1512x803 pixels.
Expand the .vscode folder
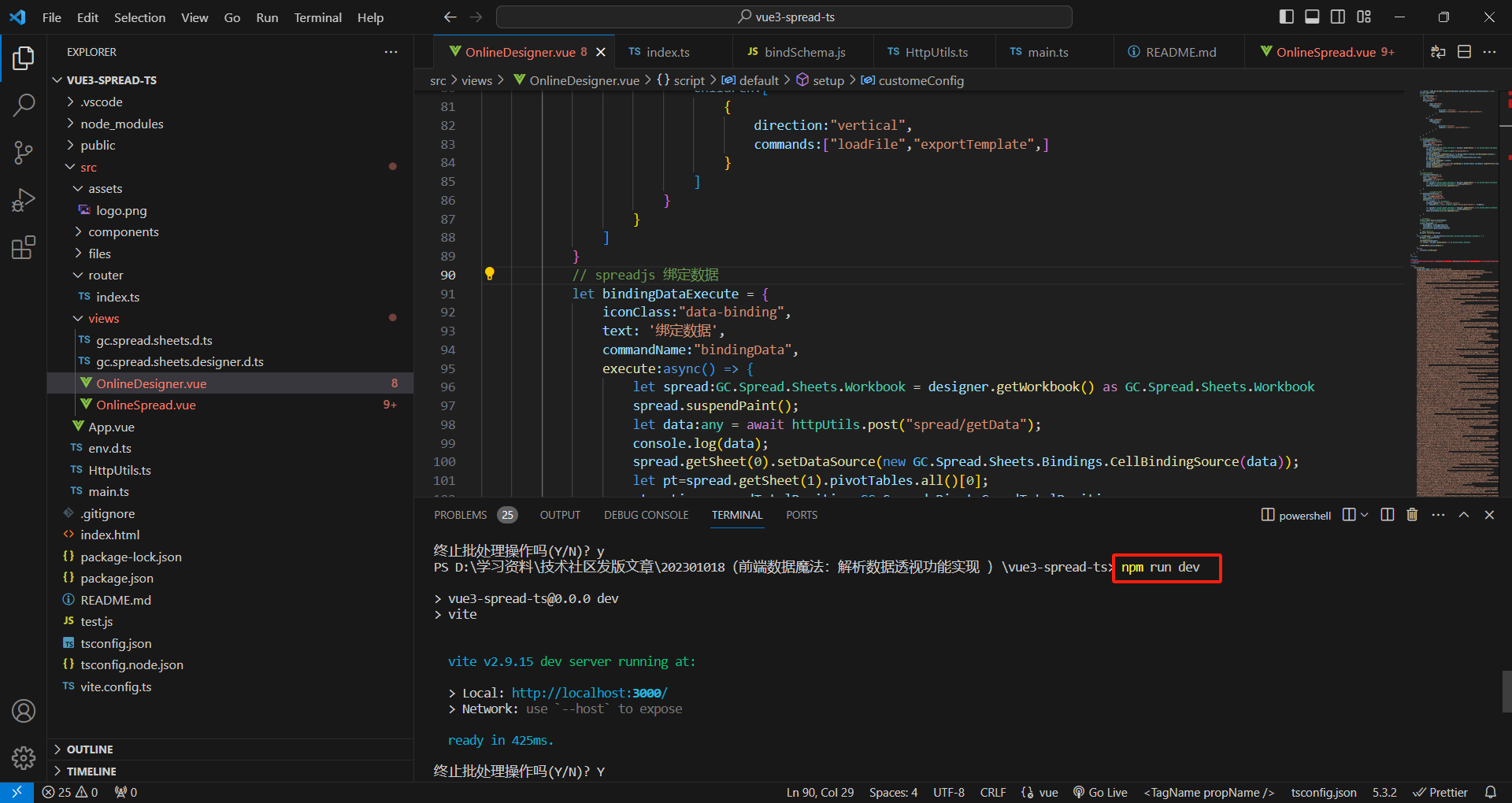[230, 102]
